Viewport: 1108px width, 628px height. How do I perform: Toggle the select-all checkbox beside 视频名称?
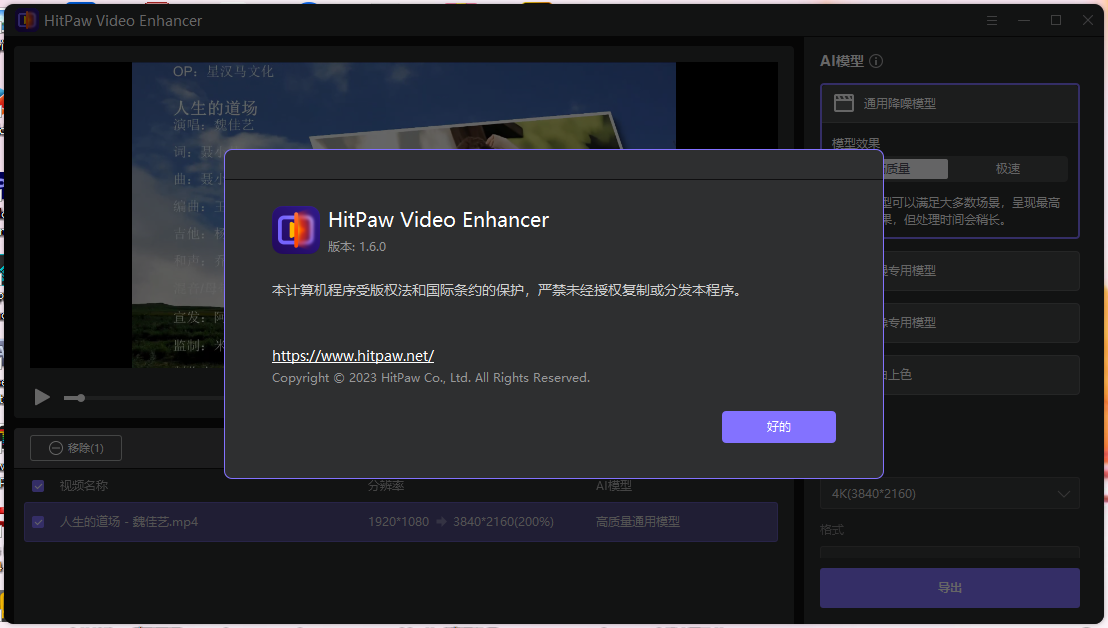(38, 486)
